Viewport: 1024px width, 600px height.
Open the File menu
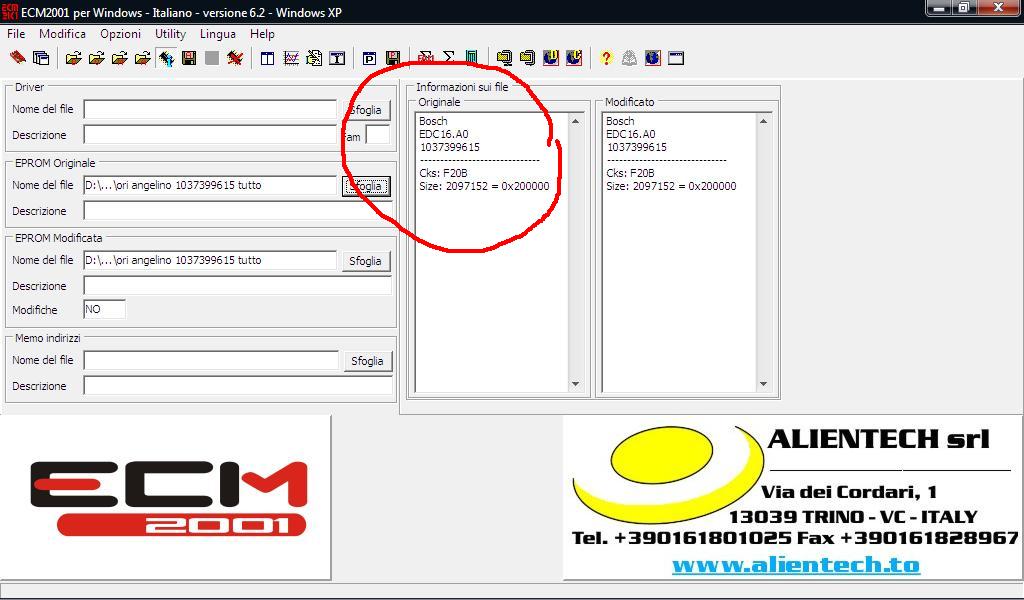point(16,34)
